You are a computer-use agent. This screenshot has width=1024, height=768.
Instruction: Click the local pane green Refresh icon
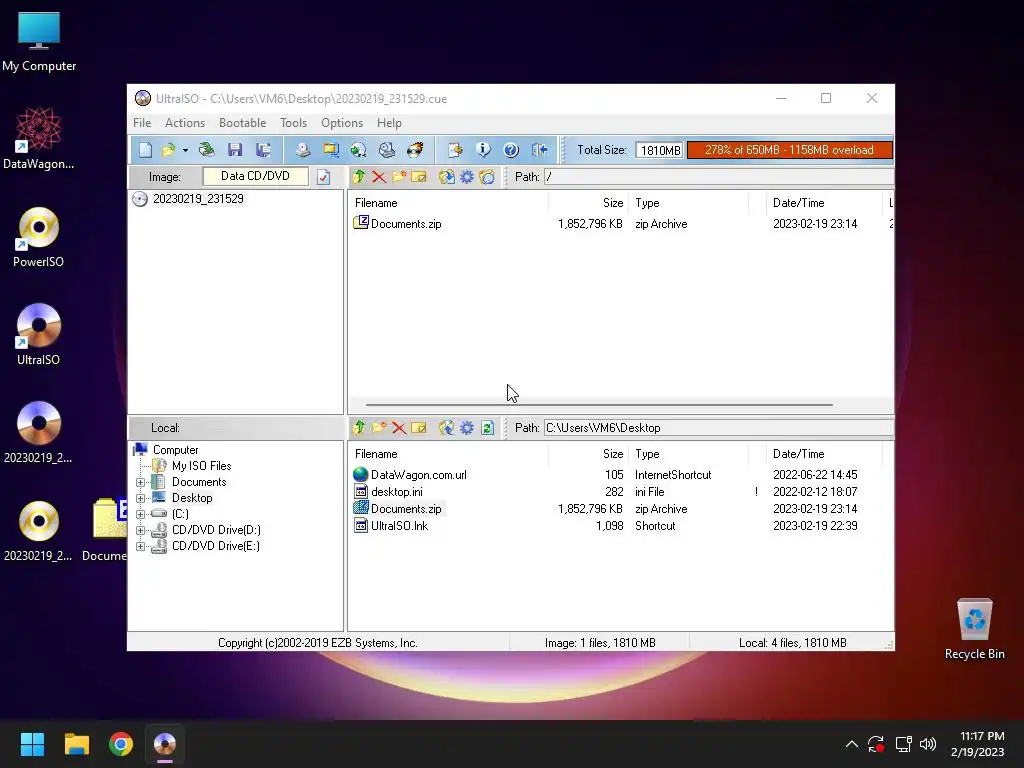coord(487,428)
